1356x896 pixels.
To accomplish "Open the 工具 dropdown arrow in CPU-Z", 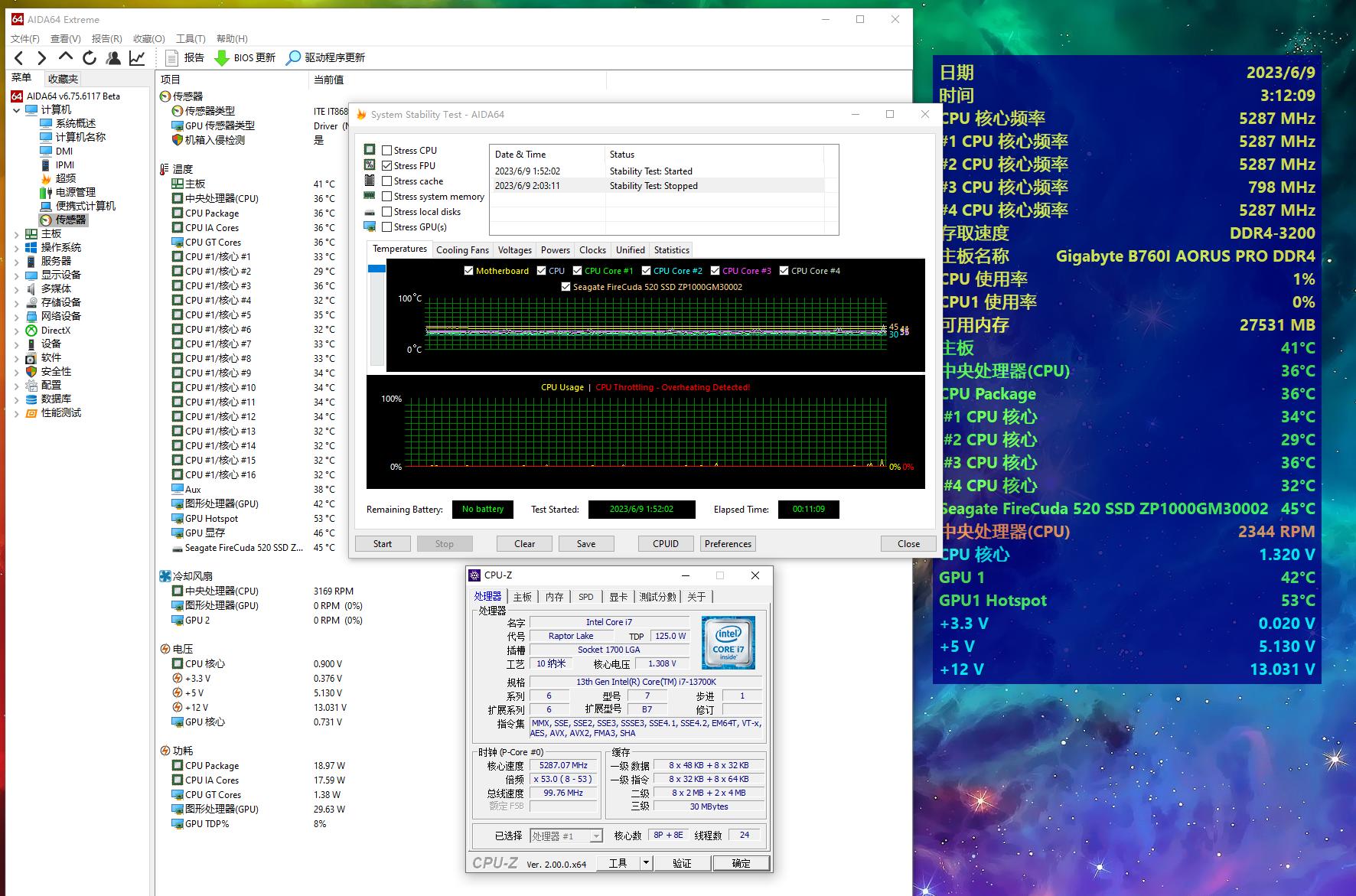I will 646,863.
